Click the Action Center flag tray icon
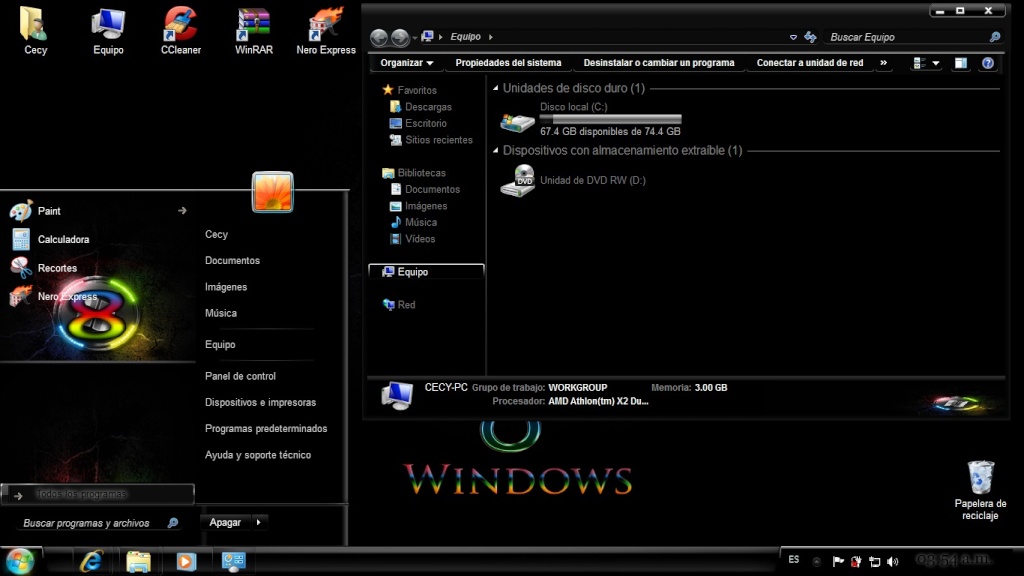Viewport: 1024px width, 576px height. 839,561
